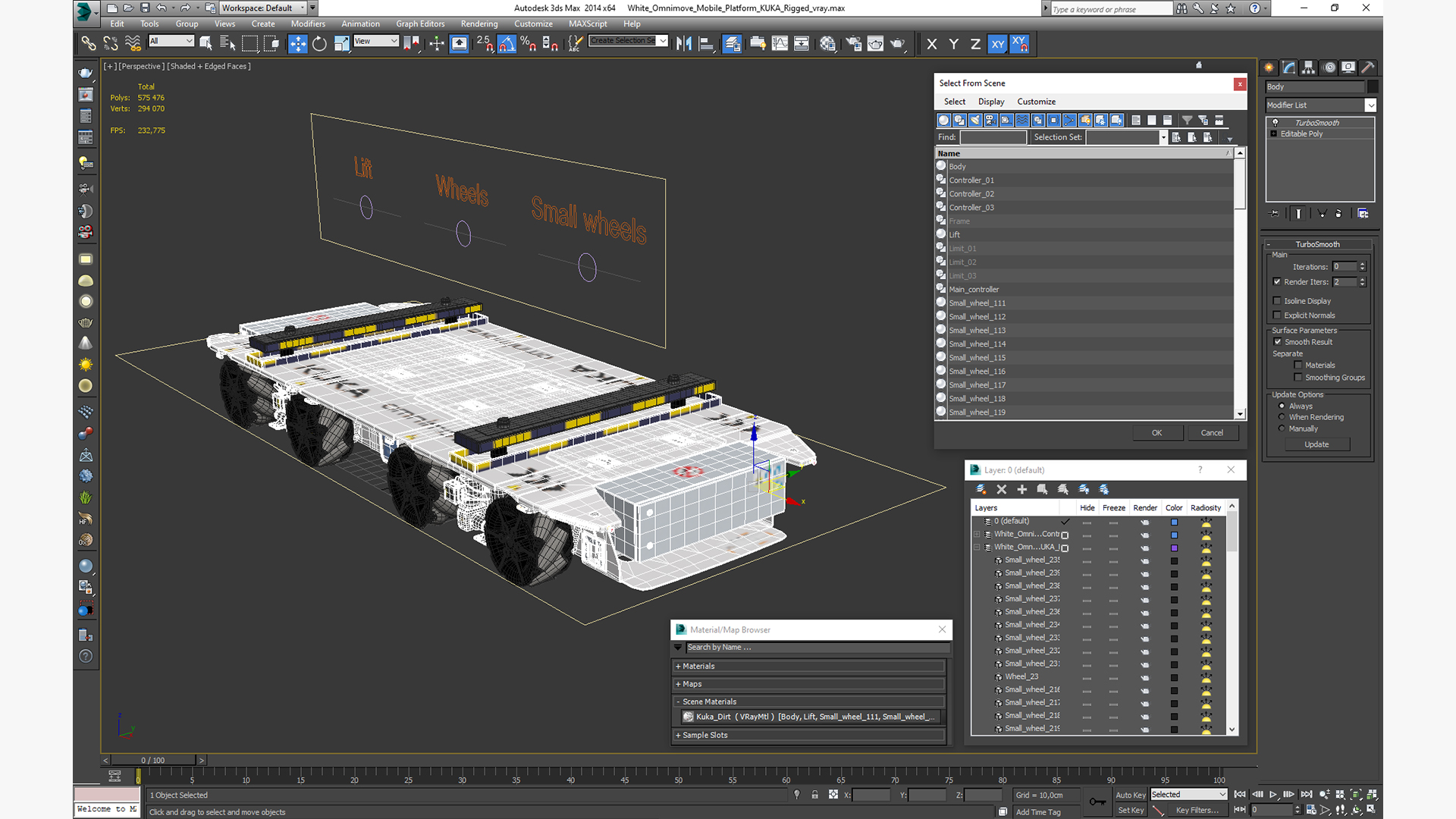
Task: Click the Body object color swatch
Action: pyautogui.click(x=1373, y=87)
